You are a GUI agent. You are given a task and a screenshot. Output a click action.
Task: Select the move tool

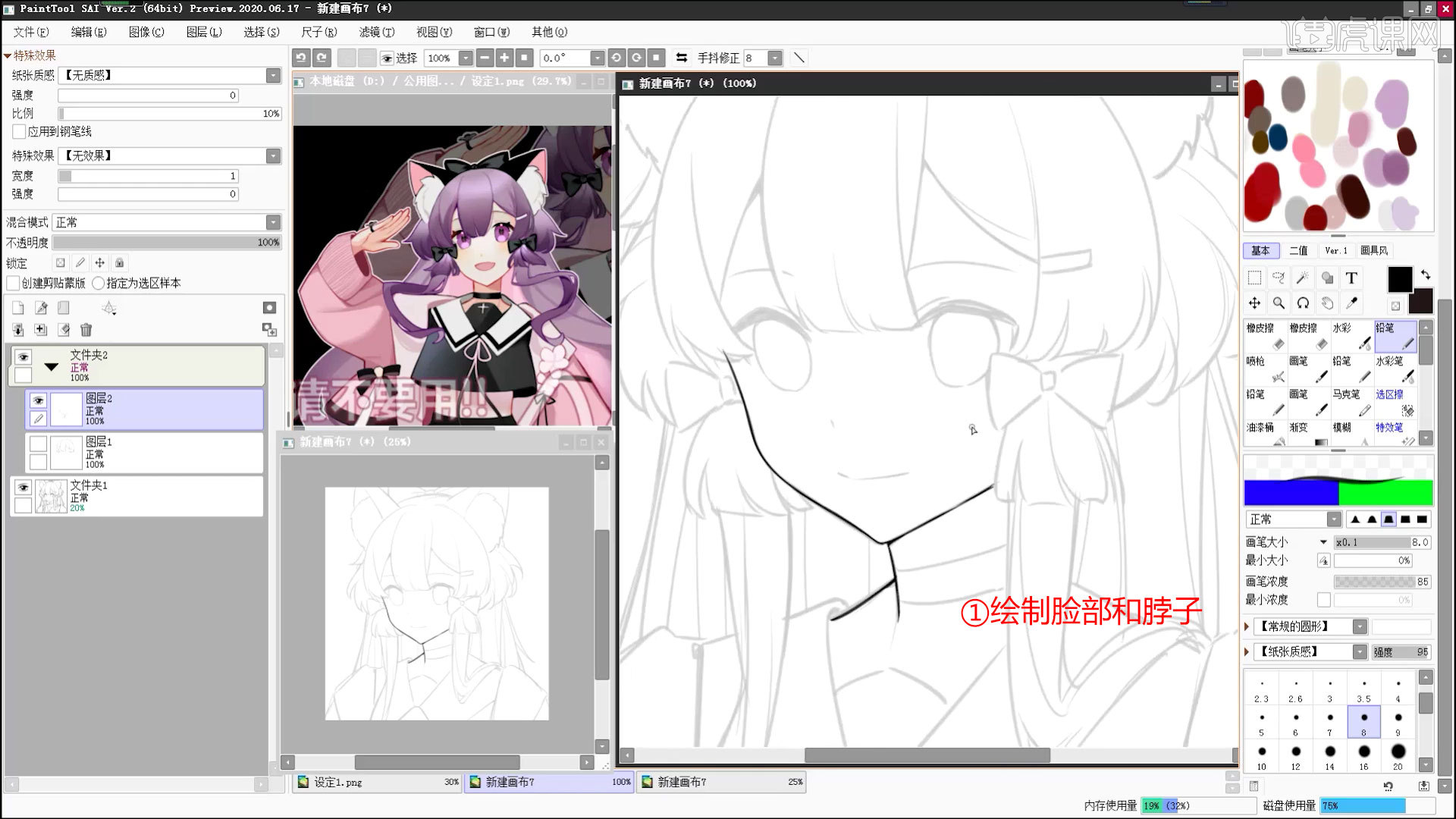[x=1254, y=303]
